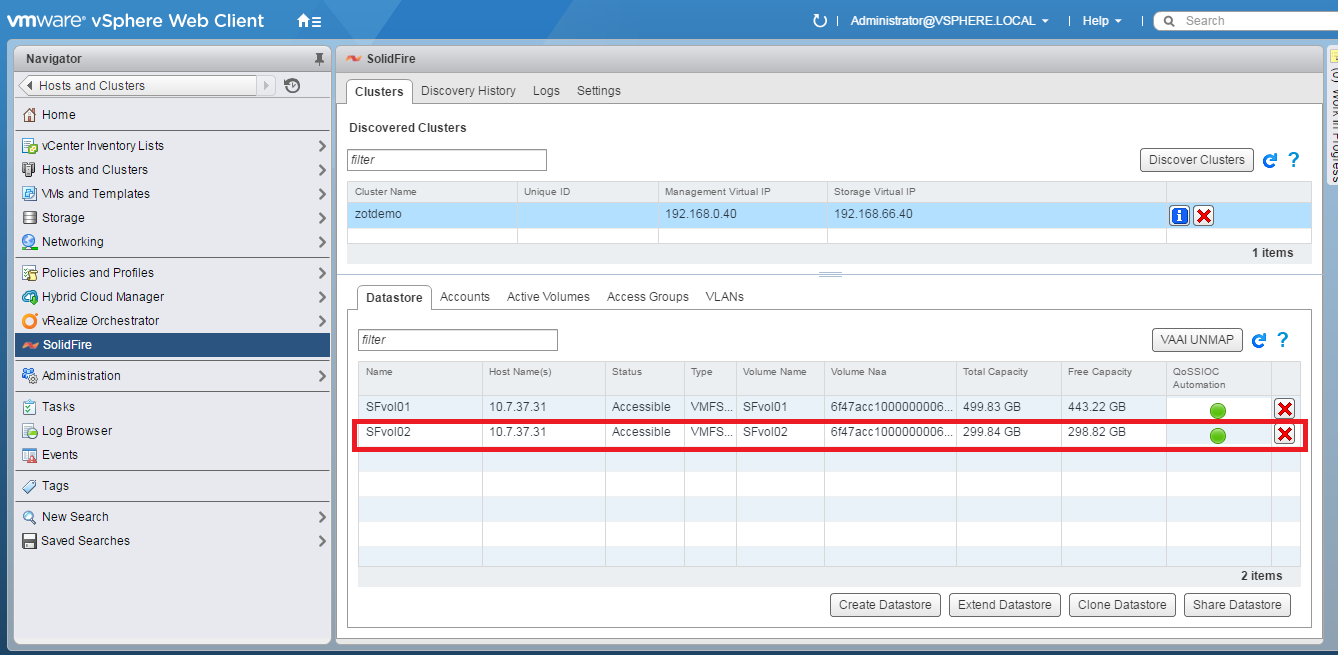
Task: Delete the SFvol02 datastore
Action: pos(1285,433)
